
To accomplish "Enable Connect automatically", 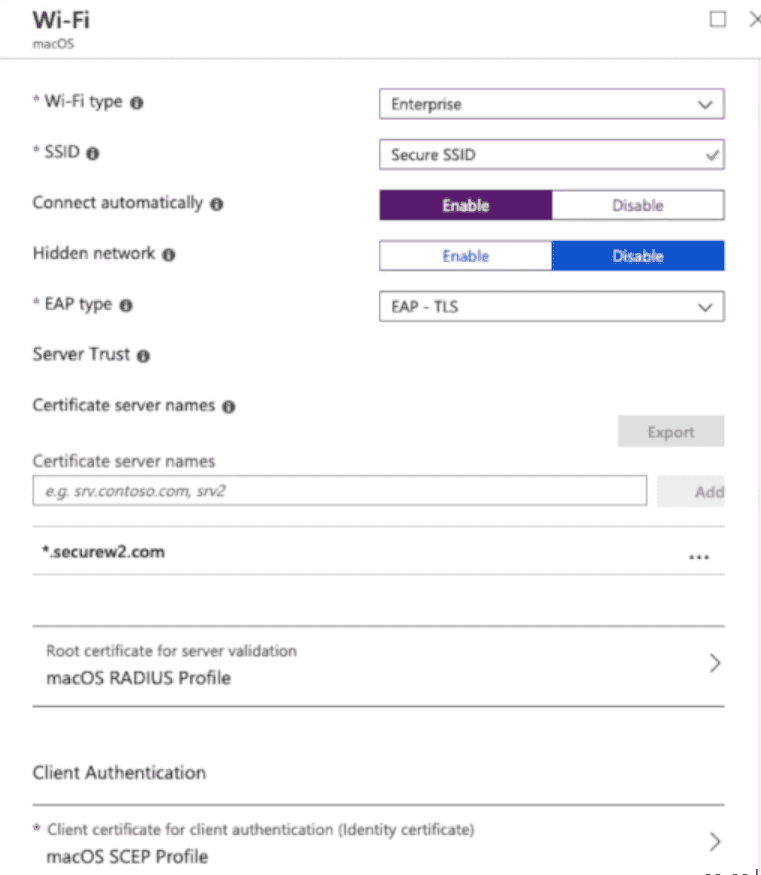I will [466, 205].
